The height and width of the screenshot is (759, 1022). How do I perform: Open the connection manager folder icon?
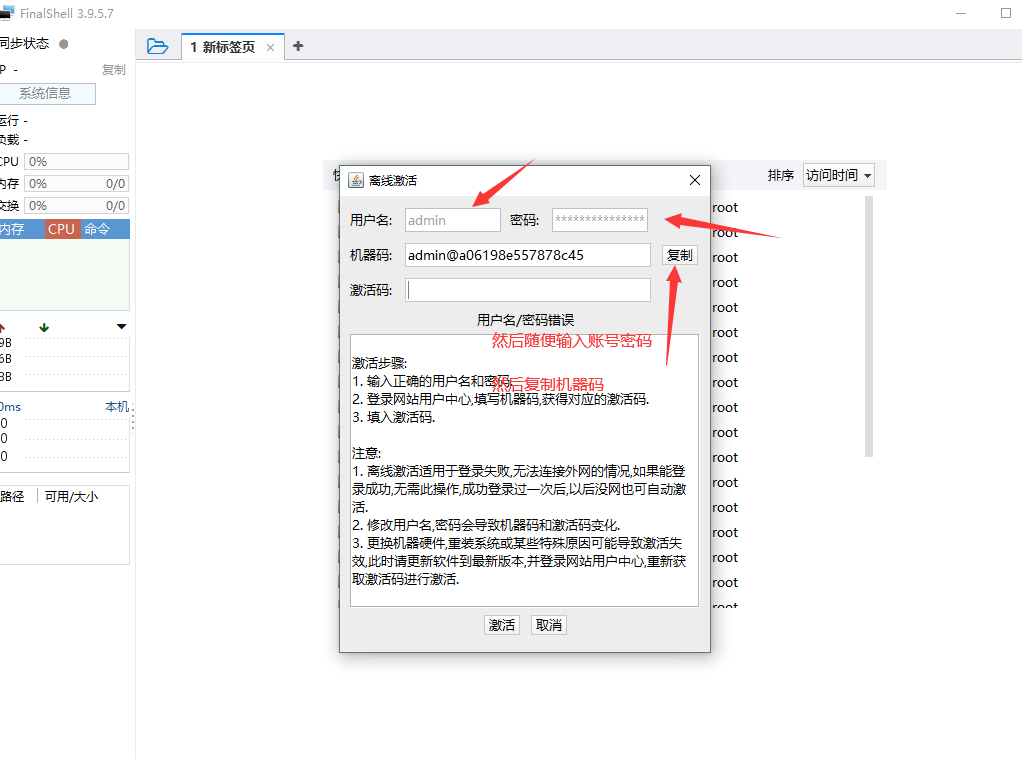tap(158, 46)
